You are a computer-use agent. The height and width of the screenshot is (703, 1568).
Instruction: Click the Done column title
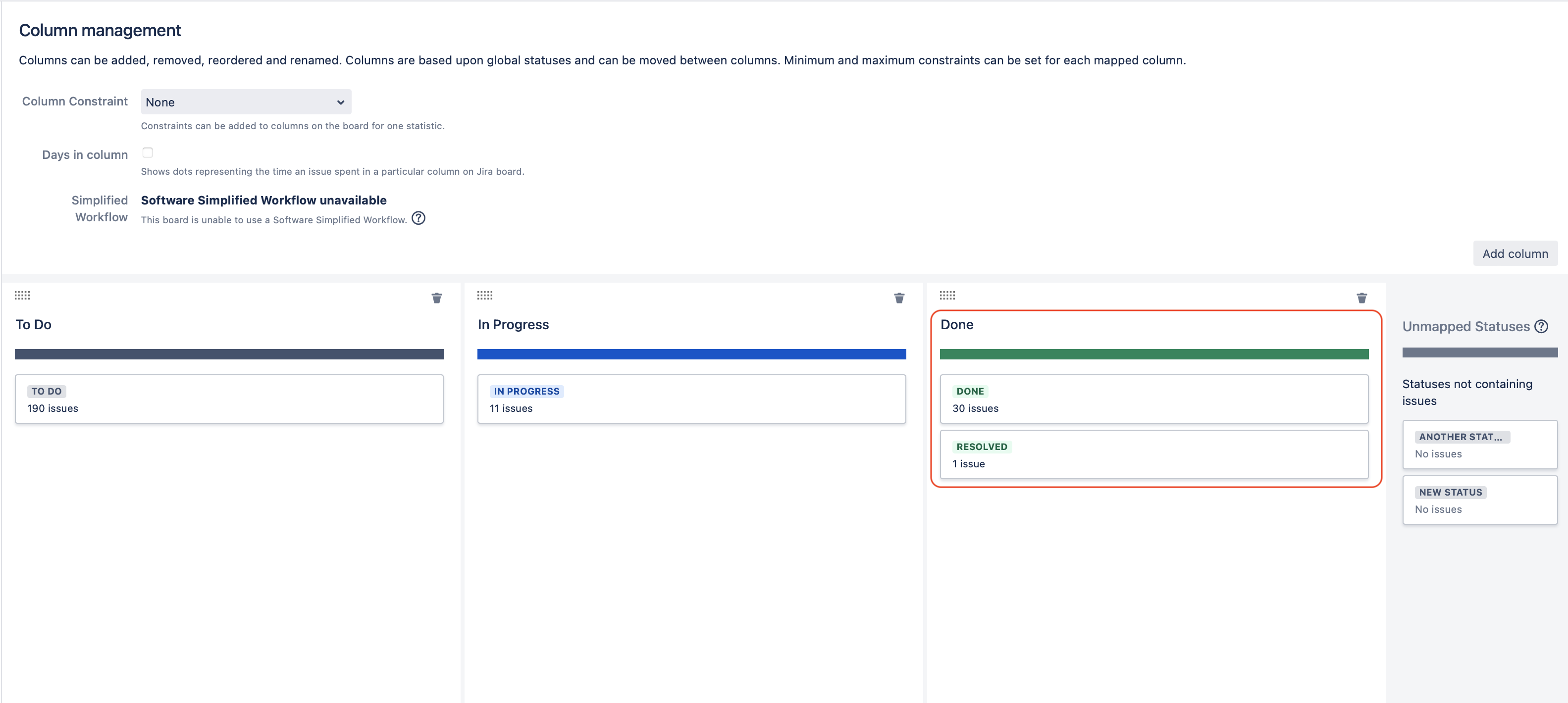956,325
